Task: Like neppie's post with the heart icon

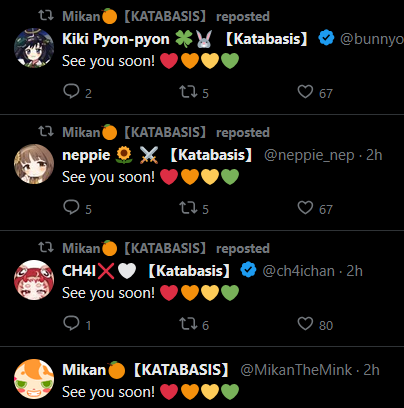Action: point(305,207)
